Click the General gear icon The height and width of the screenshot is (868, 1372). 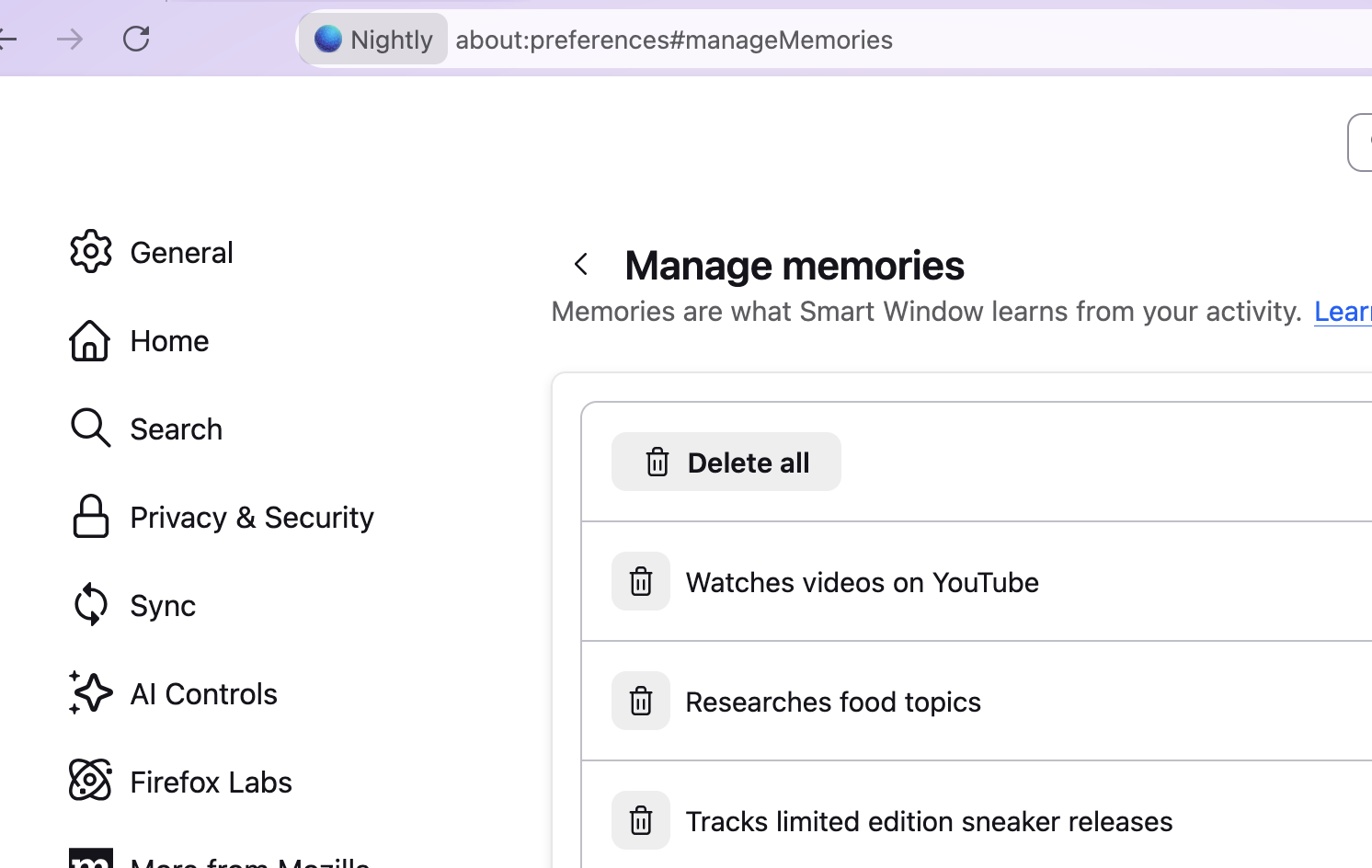[90, 251]
